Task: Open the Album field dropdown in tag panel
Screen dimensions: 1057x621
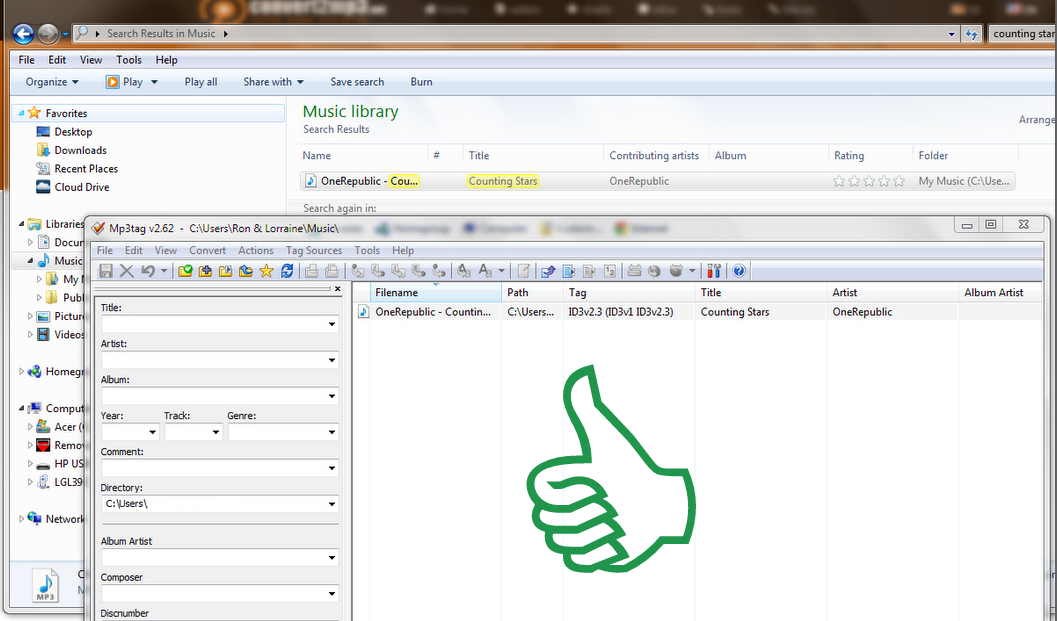Action: pos(332,396)
